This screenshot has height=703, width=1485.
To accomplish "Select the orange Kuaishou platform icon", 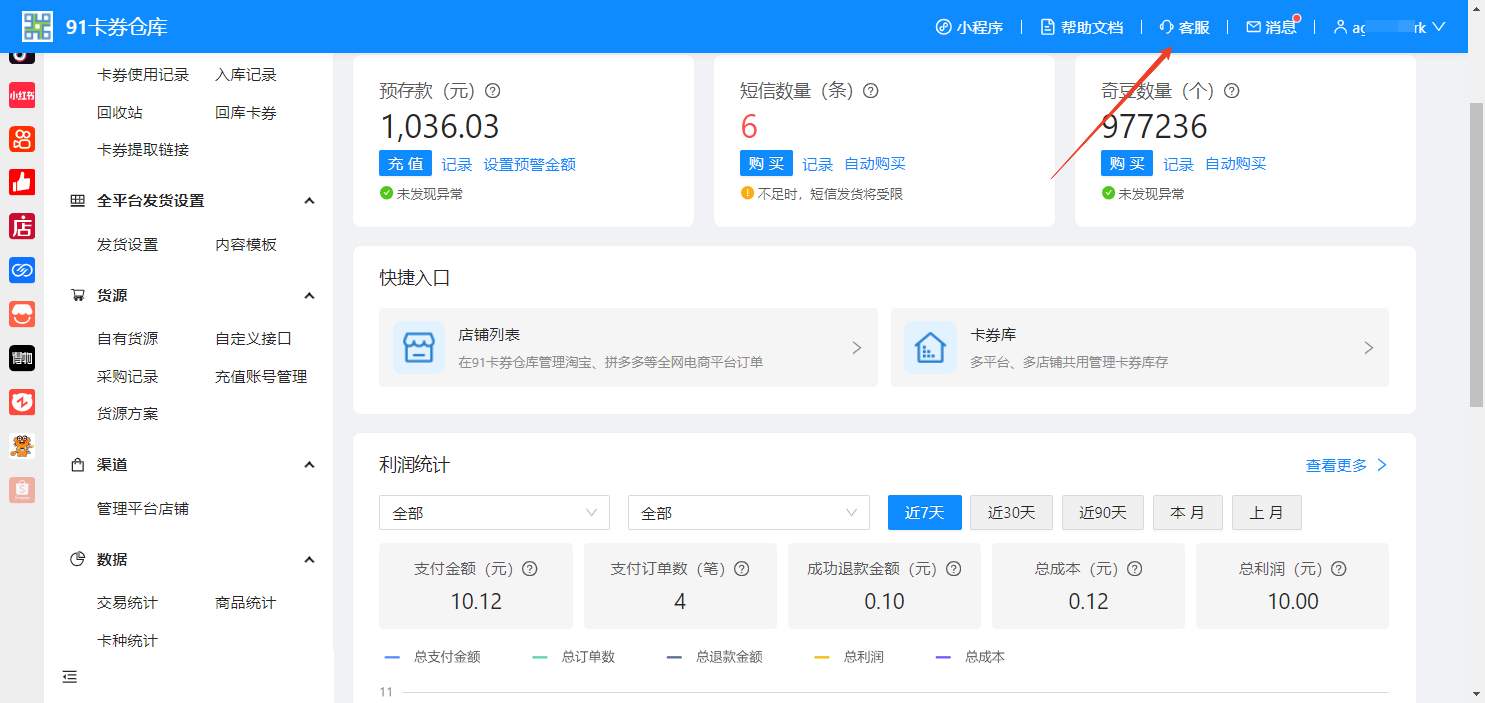I will tap(22, 139).
